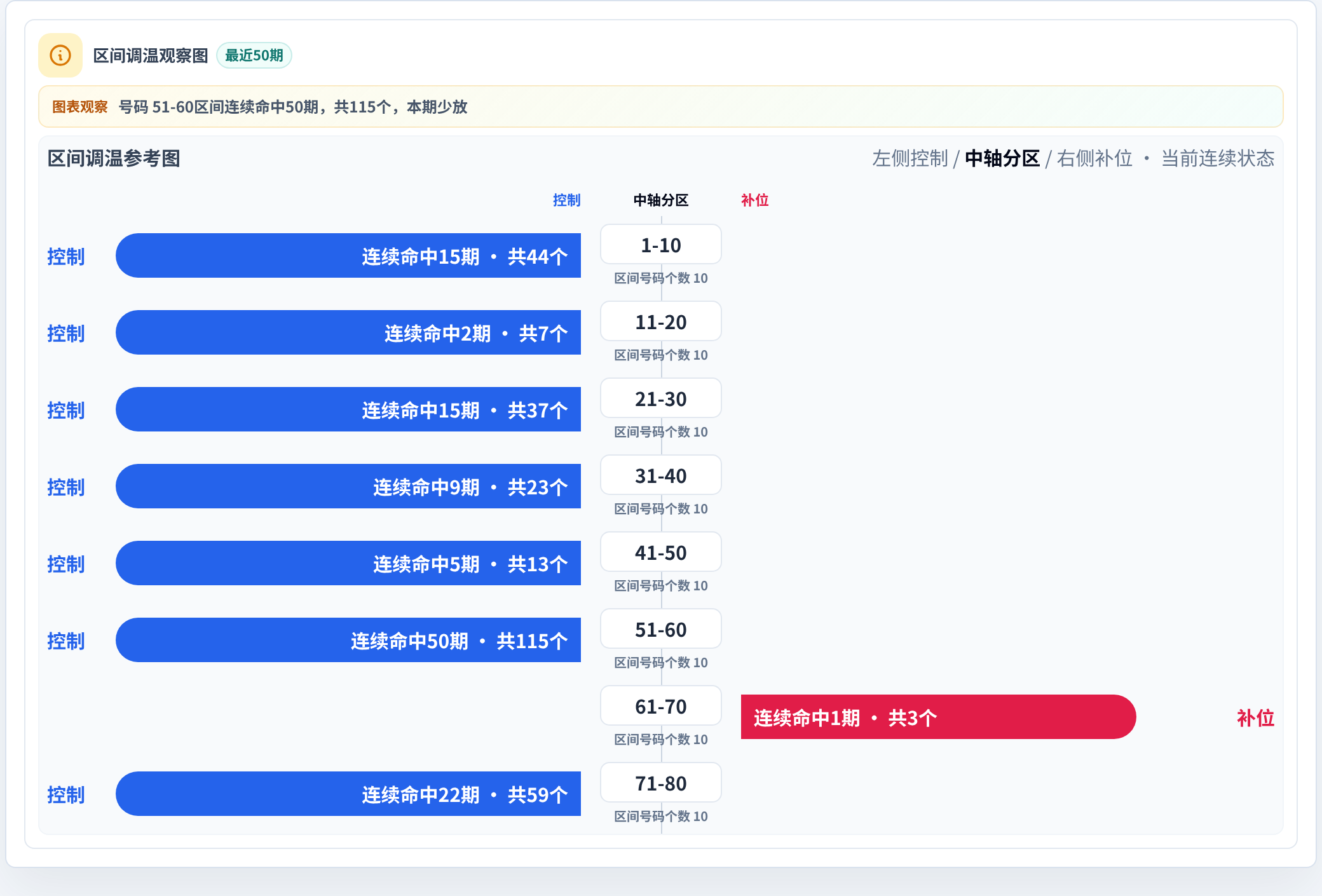The width and height of the screenshot is (1322, 896).
Task: Click the 控制 label on the 21-30 row
Action: coord(66,410)
